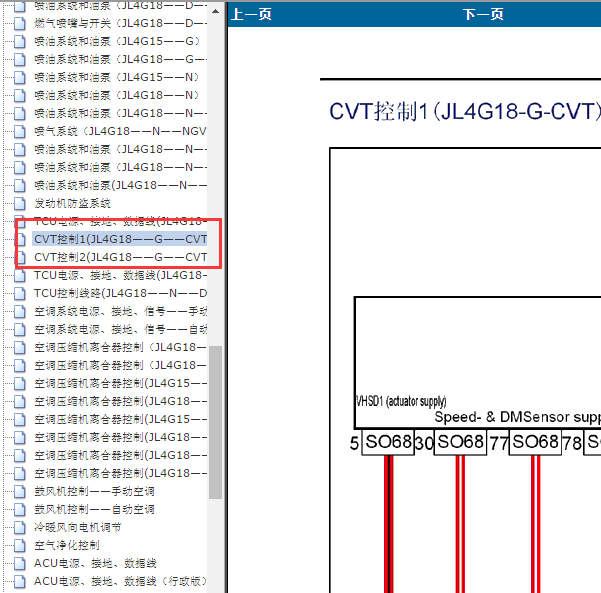This screenshot has width=601, height=593.
Task: Click the document icon beside 发动机防盗系统
Action: click(x=20, y=204)
